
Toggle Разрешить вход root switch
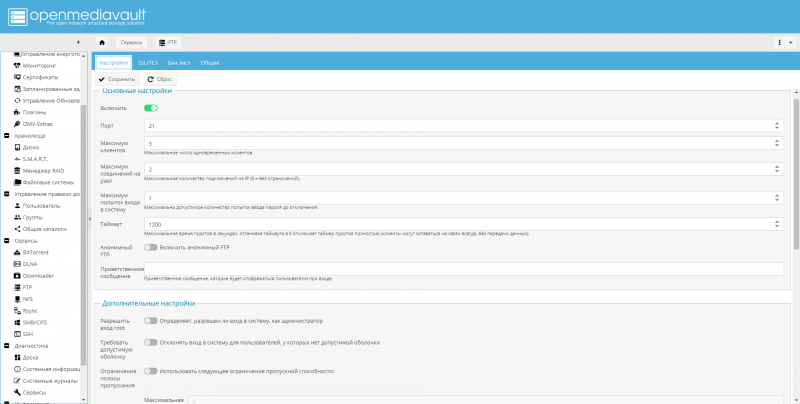151,321
